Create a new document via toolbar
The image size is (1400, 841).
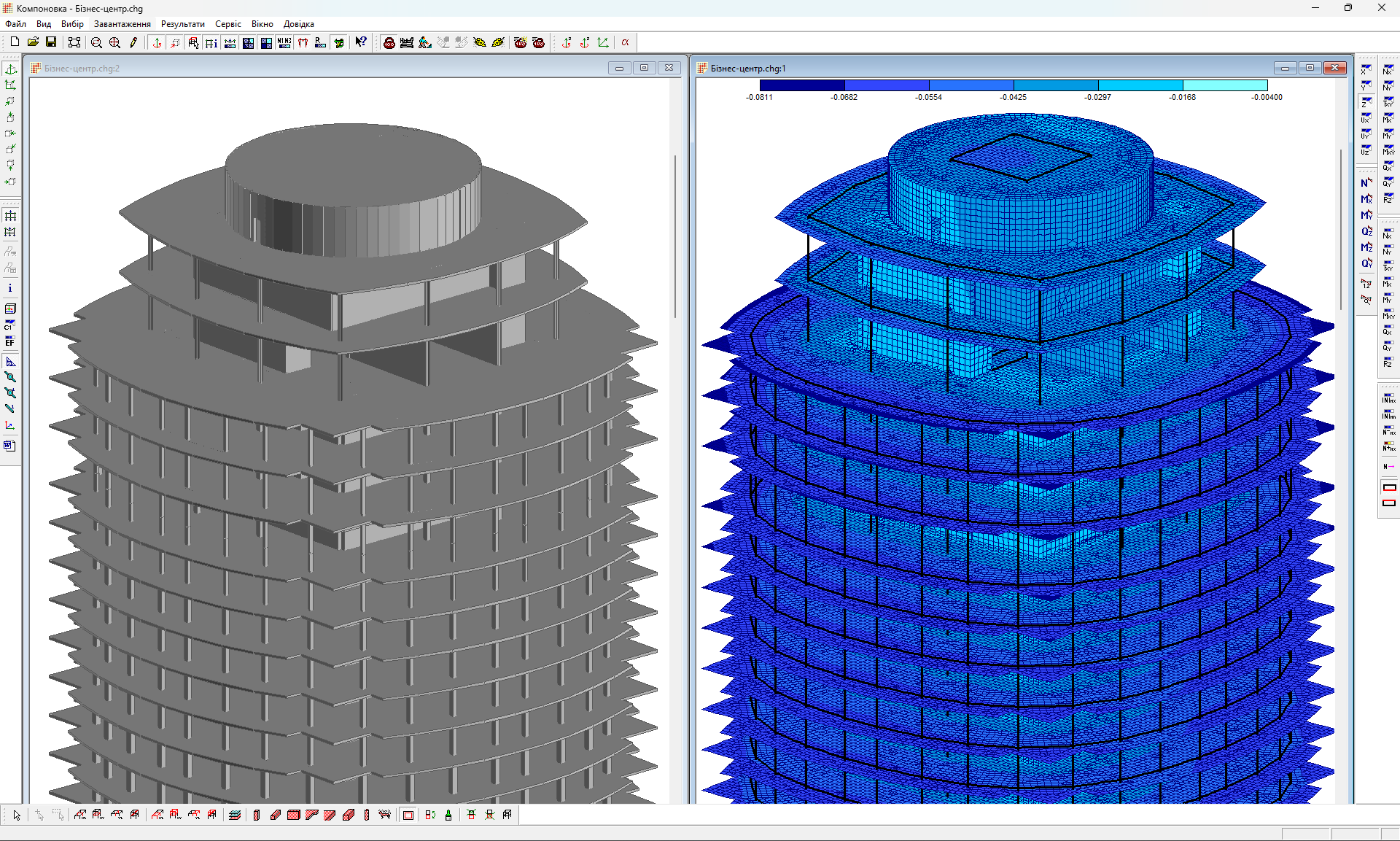pos(15,42)
